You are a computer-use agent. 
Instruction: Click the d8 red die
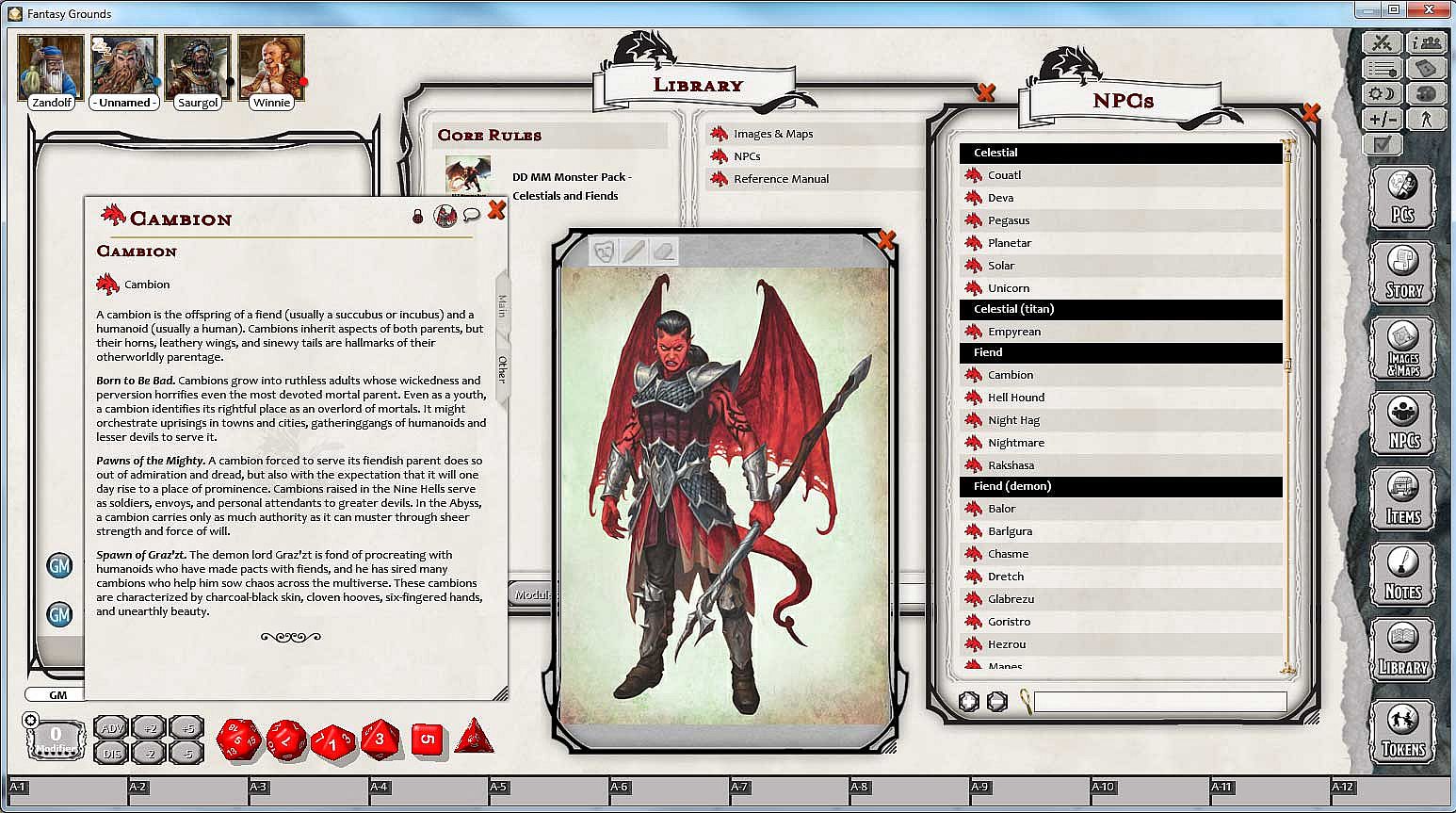[x=380, y=739]
